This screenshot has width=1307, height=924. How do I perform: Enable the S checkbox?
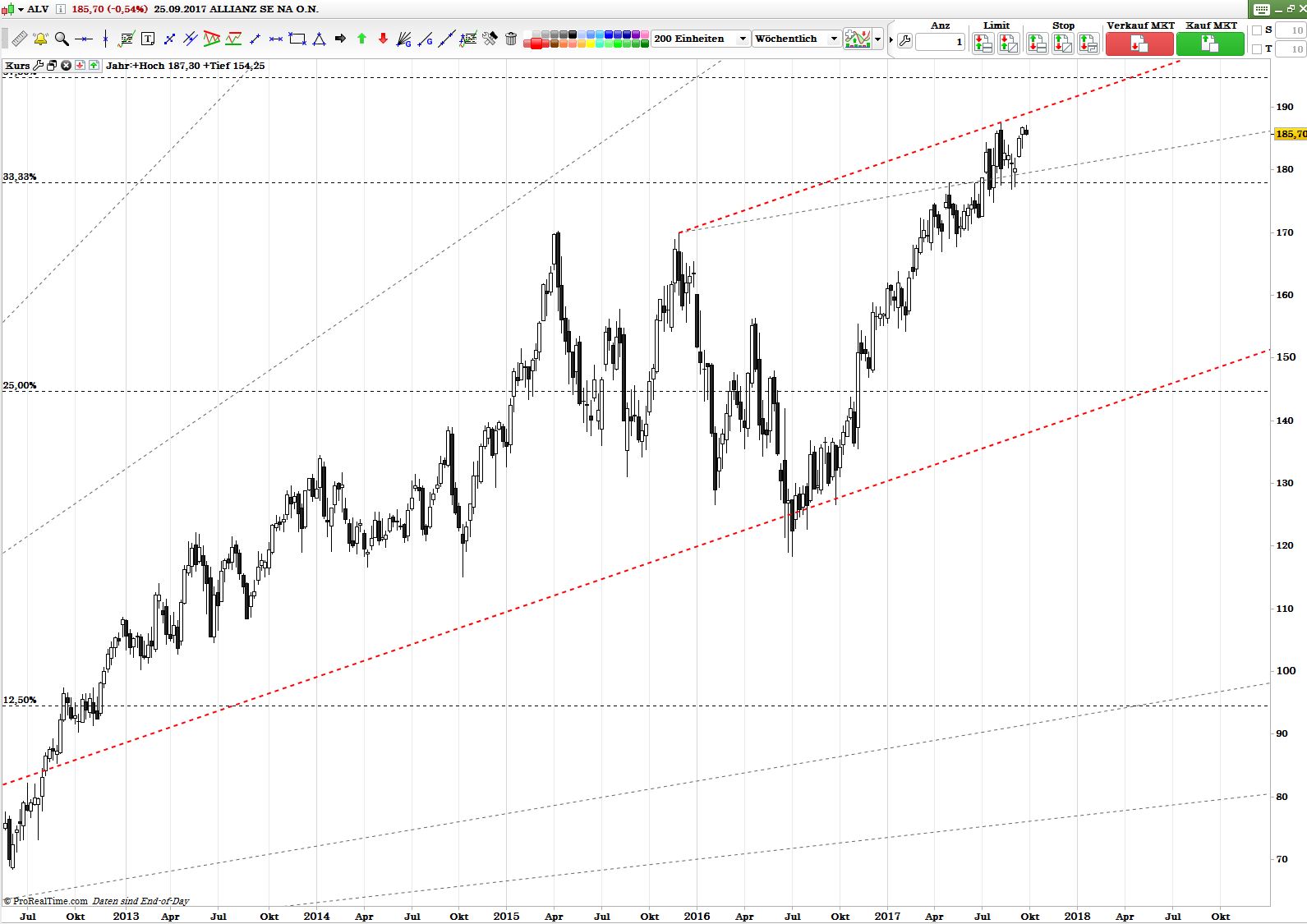point(1256,30)
